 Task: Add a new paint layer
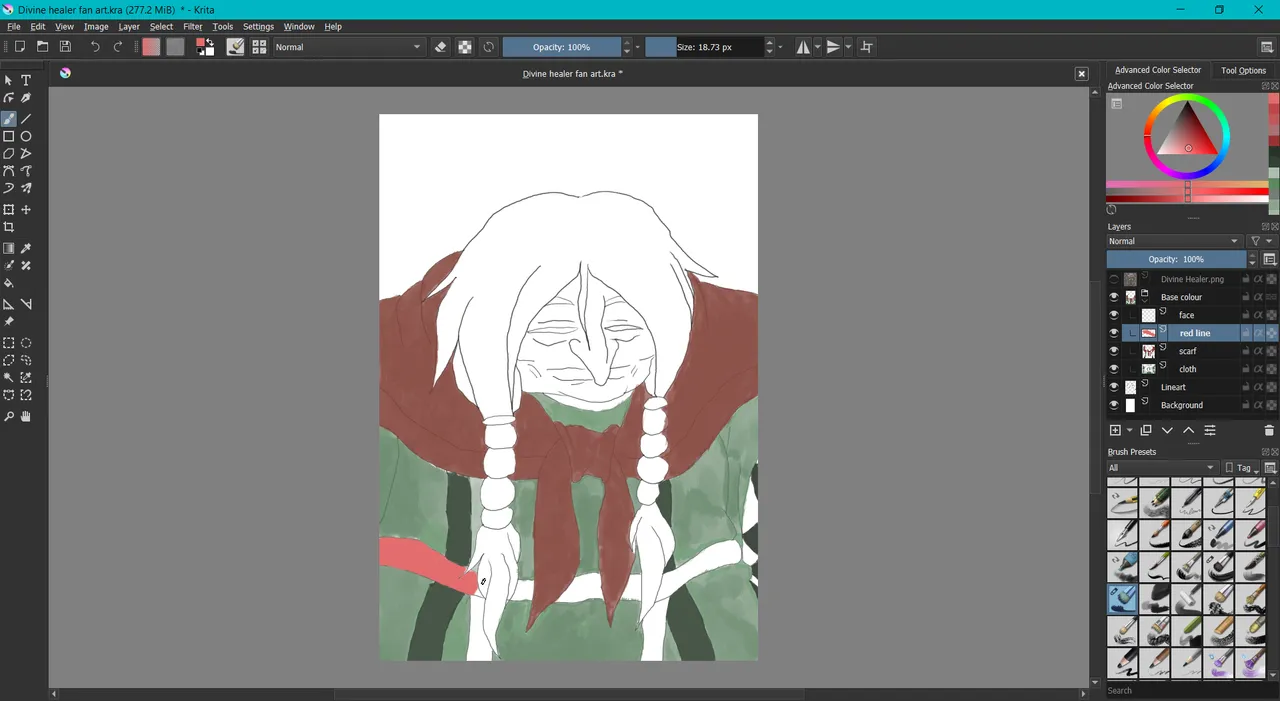point(1115,430)
